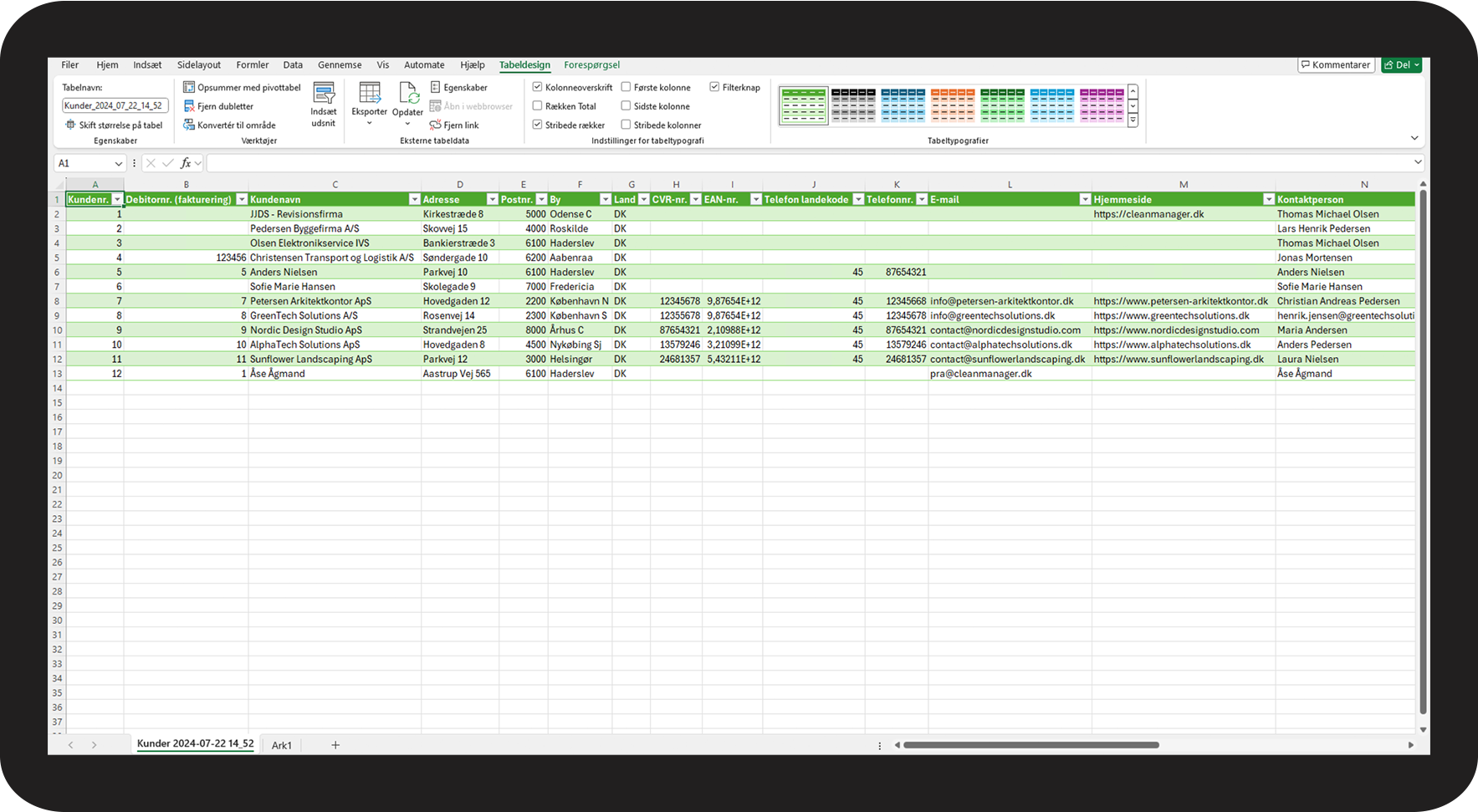Expand the table styles gallery

1133,120
